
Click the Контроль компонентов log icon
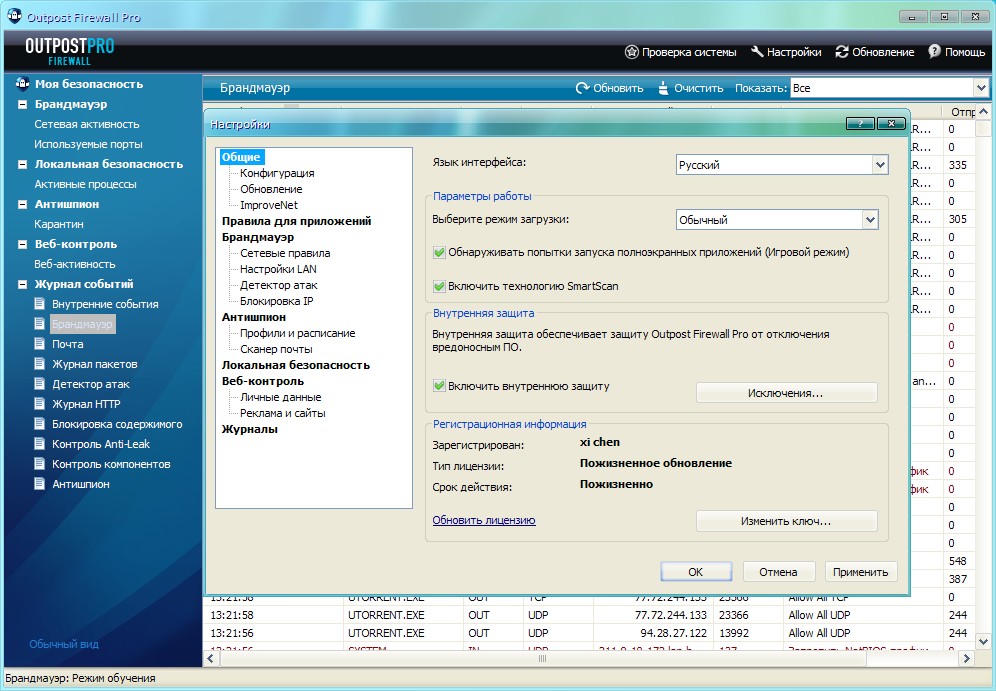[40, 463]
